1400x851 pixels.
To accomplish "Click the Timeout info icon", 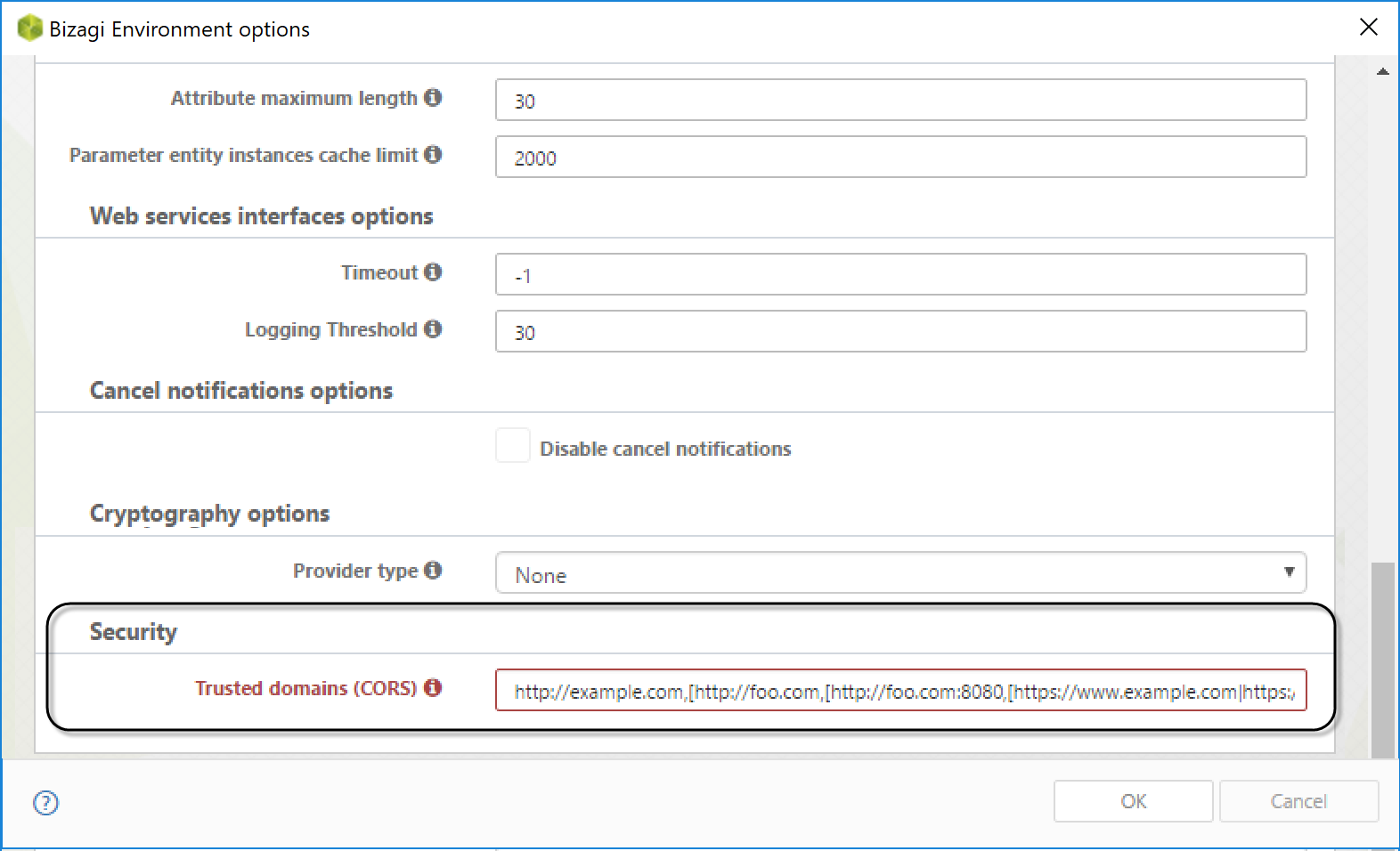I will click(433, 272).
